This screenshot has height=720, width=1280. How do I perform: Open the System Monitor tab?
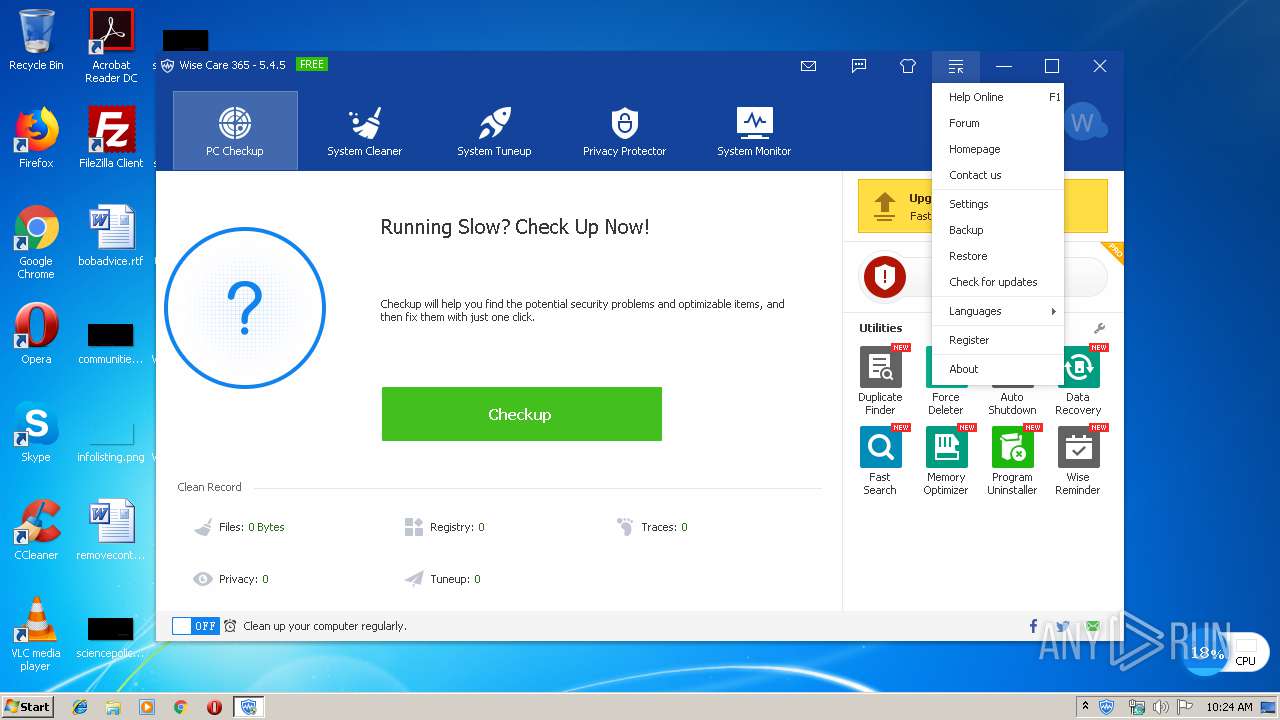coord(754,130)
